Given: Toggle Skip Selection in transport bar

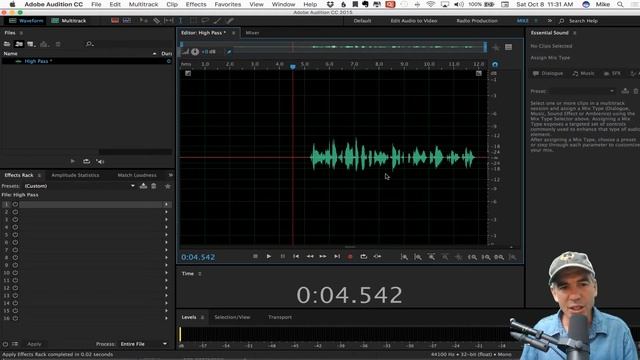Looking at the screenshot, I should (x=377, y=256).
